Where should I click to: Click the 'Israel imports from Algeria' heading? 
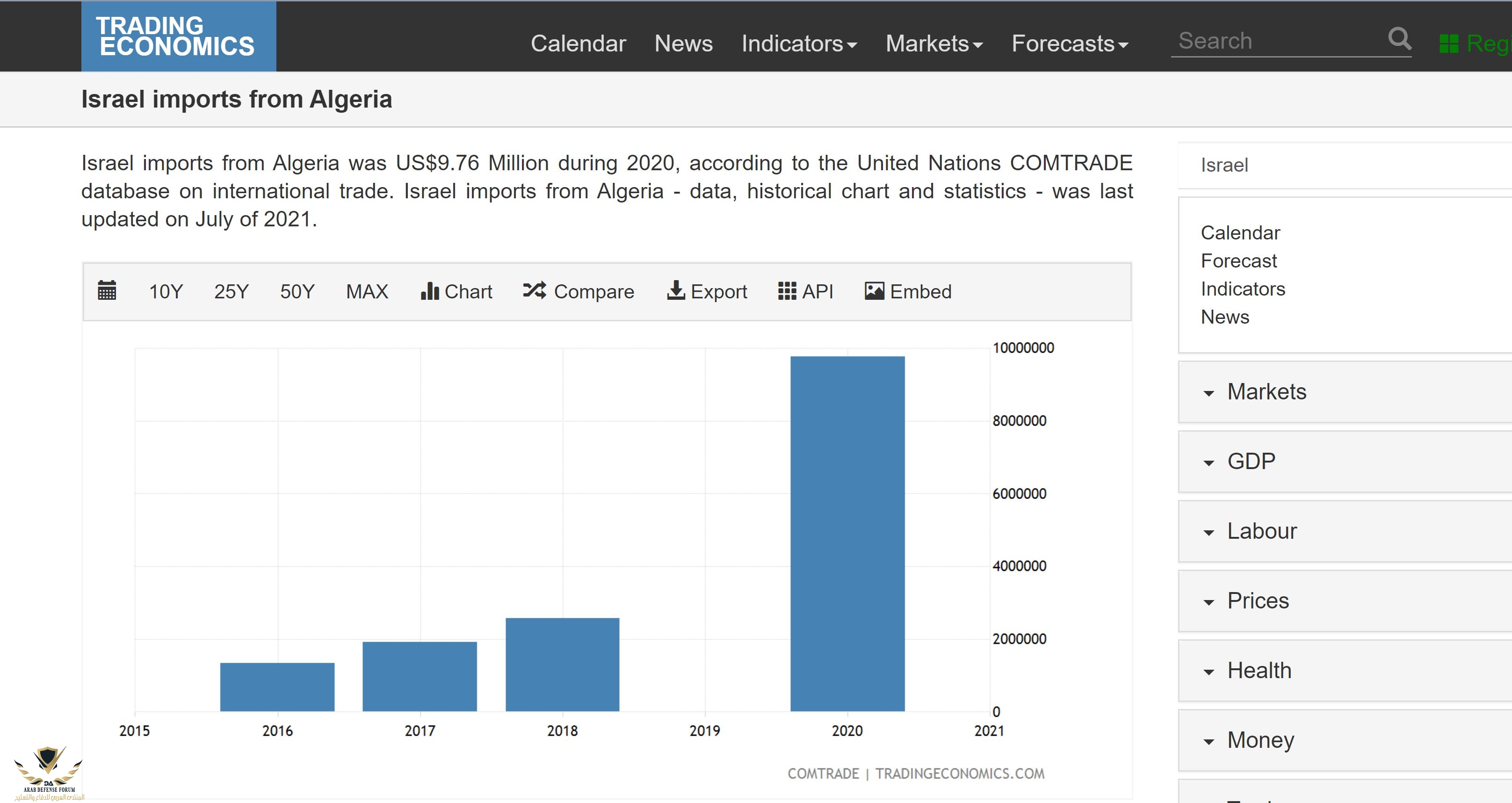237,99
